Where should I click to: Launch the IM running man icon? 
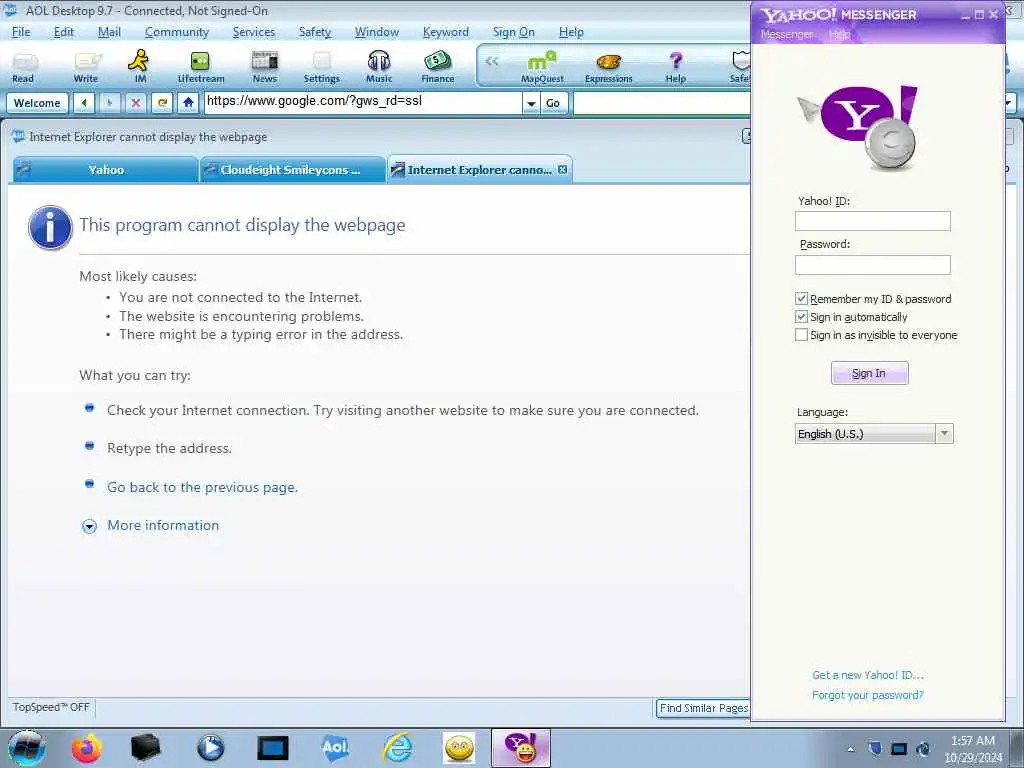pyautogui.click(x=139, y=67)
